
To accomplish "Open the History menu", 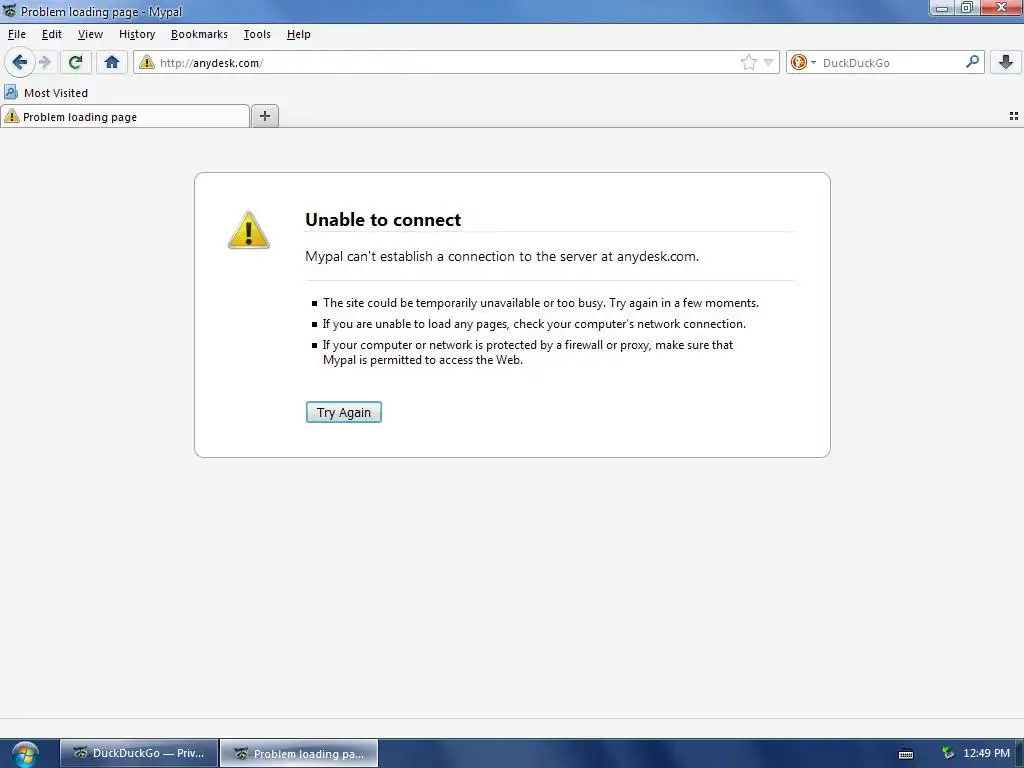I will coord(137,34).
